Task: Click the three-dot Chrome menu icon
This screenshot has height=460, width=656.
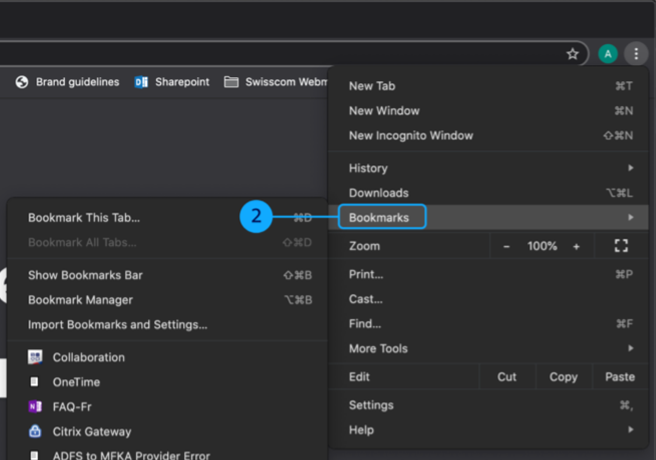Action: 635,54
